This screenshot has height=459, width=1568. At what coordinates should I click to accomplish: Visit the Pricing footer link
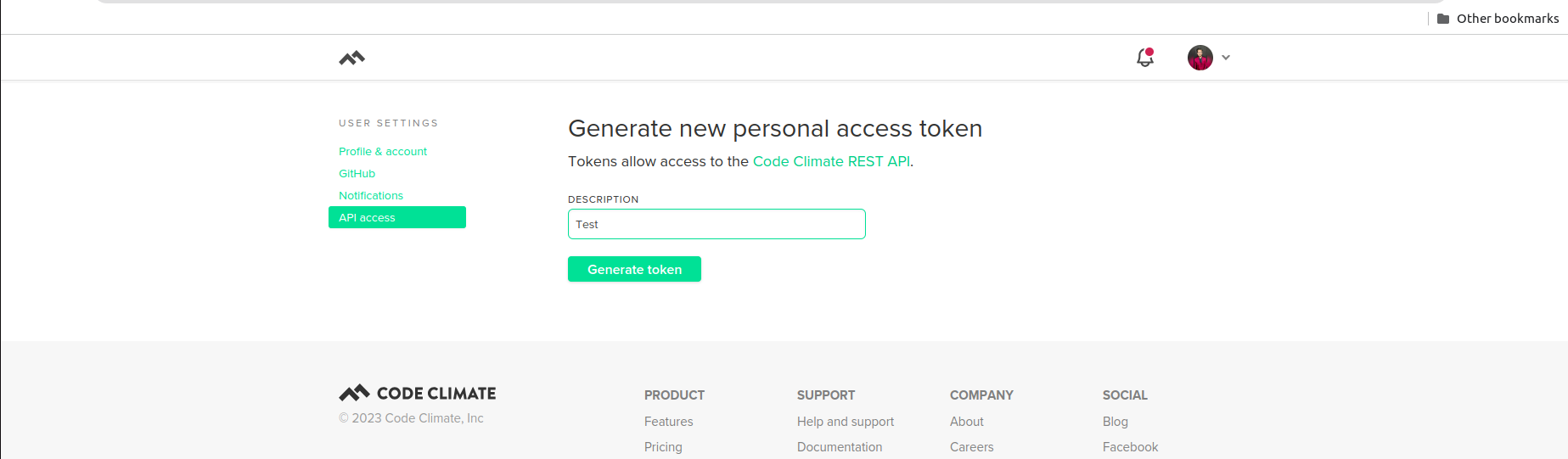pos(663,447)
